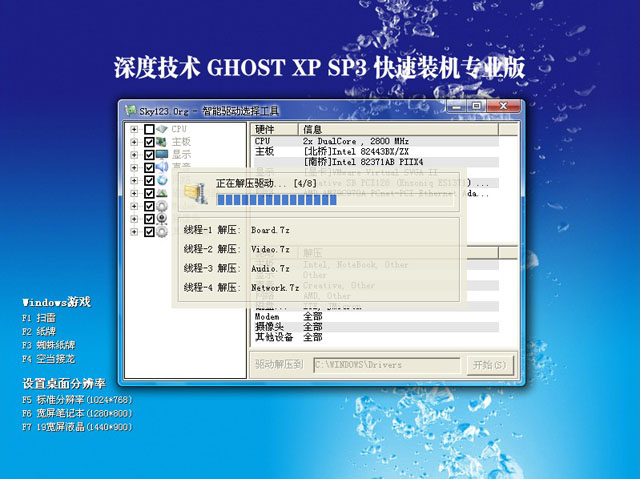Viewport: 640px width, 479px height.
Task: Expand the gear node above the webcam row
Action: tap(134, 206)
